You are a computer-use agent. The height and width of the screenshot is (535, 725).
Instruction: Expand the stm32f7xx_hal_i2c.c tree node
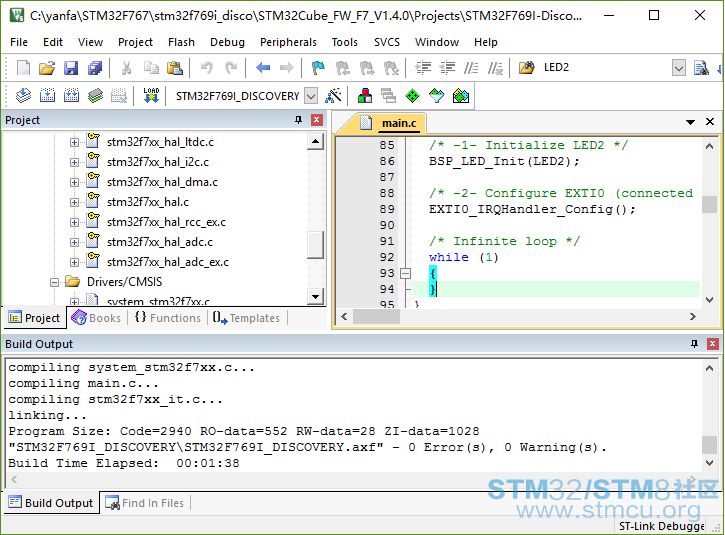pyautogui.click(x=74, y=162)
